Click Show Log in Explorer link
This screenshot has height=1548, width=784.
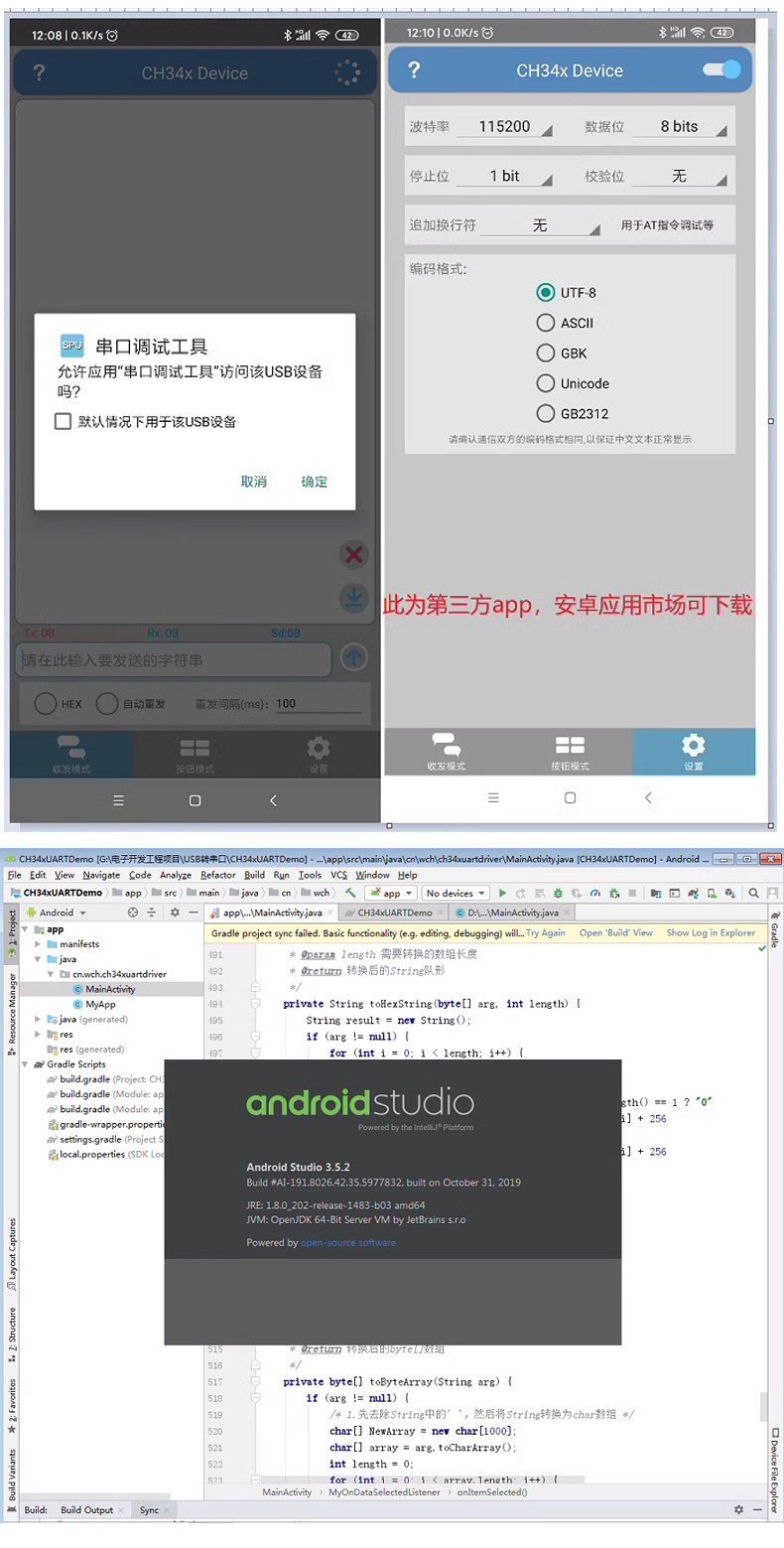click(711, 933)
